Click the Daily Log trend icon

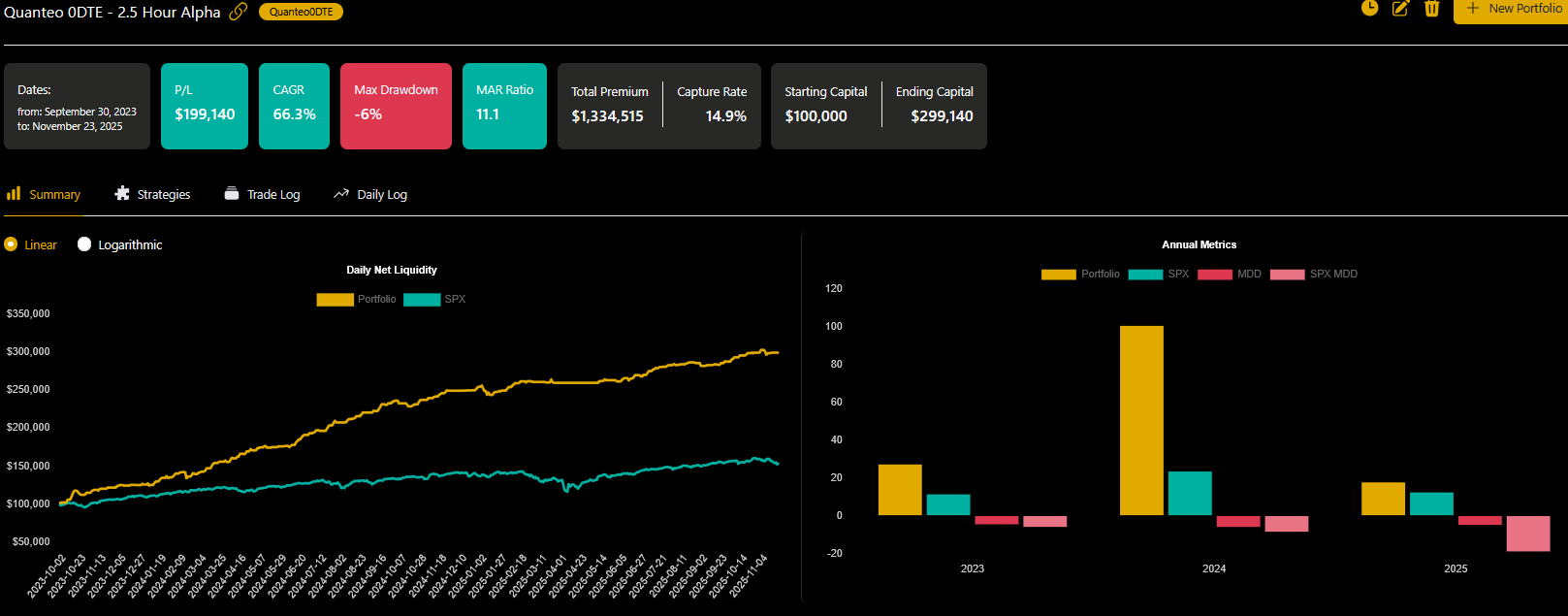click(x=341, y=194)
